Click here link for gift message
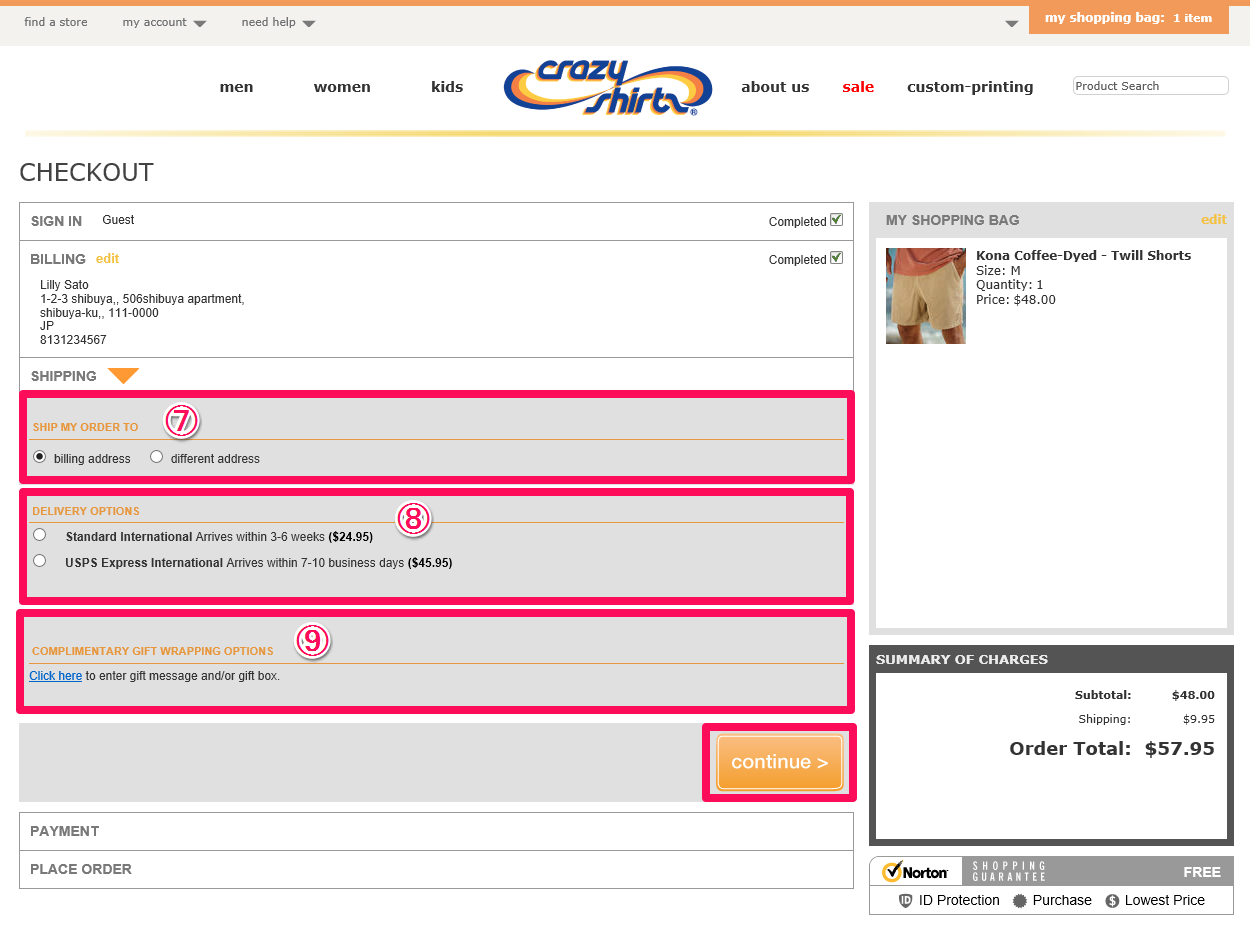Screen dimensions: 1250x925 click(x=55, y=676)
